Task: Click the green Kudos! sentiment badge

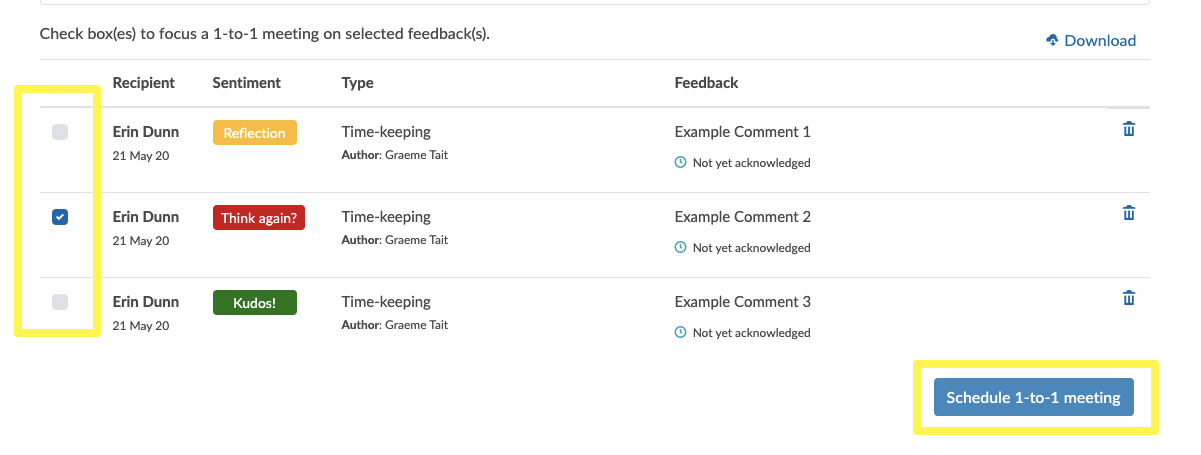Action: tap(255, 302)
